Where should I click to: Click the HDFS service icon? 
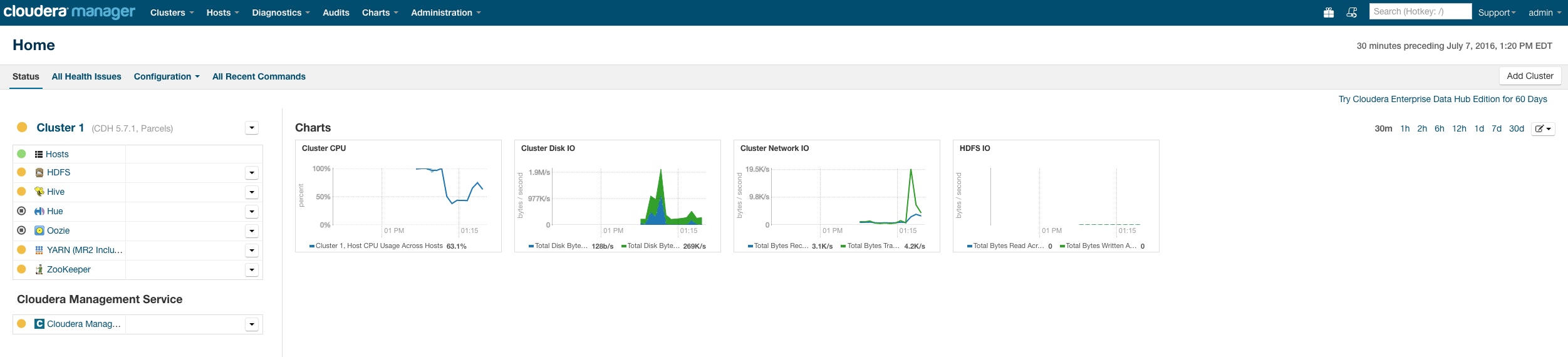(x=39, y=172)
